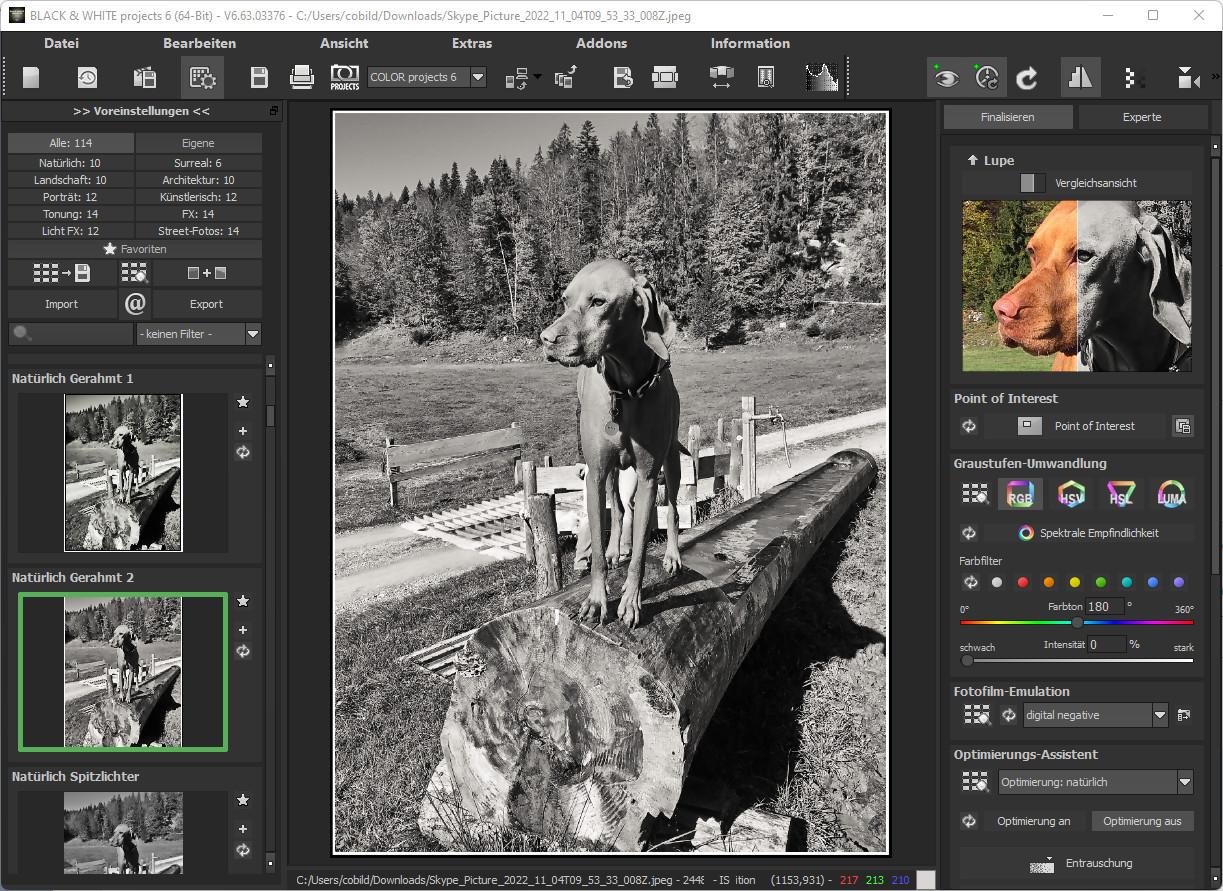This screenshot has width=1223, height=891.
Task: Toggle the Vergleichsansicht comparison view
Action: point(1076,183)
